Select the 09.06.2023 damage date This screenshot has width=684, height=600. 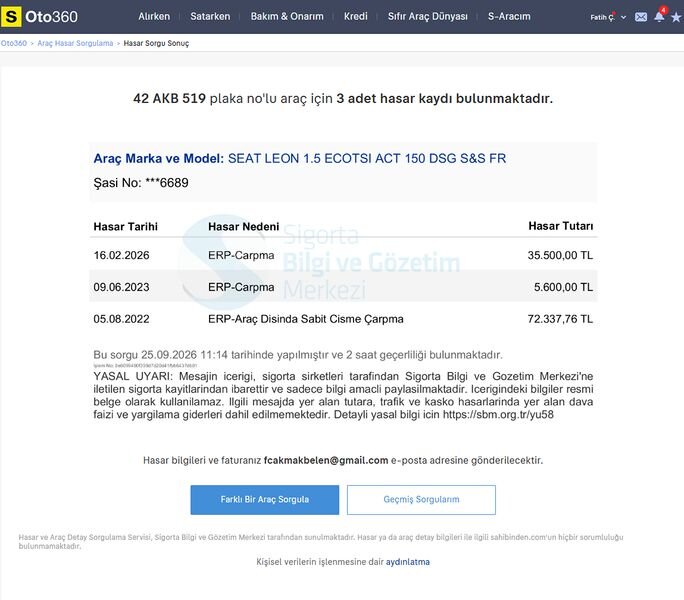tap(121, 287)
